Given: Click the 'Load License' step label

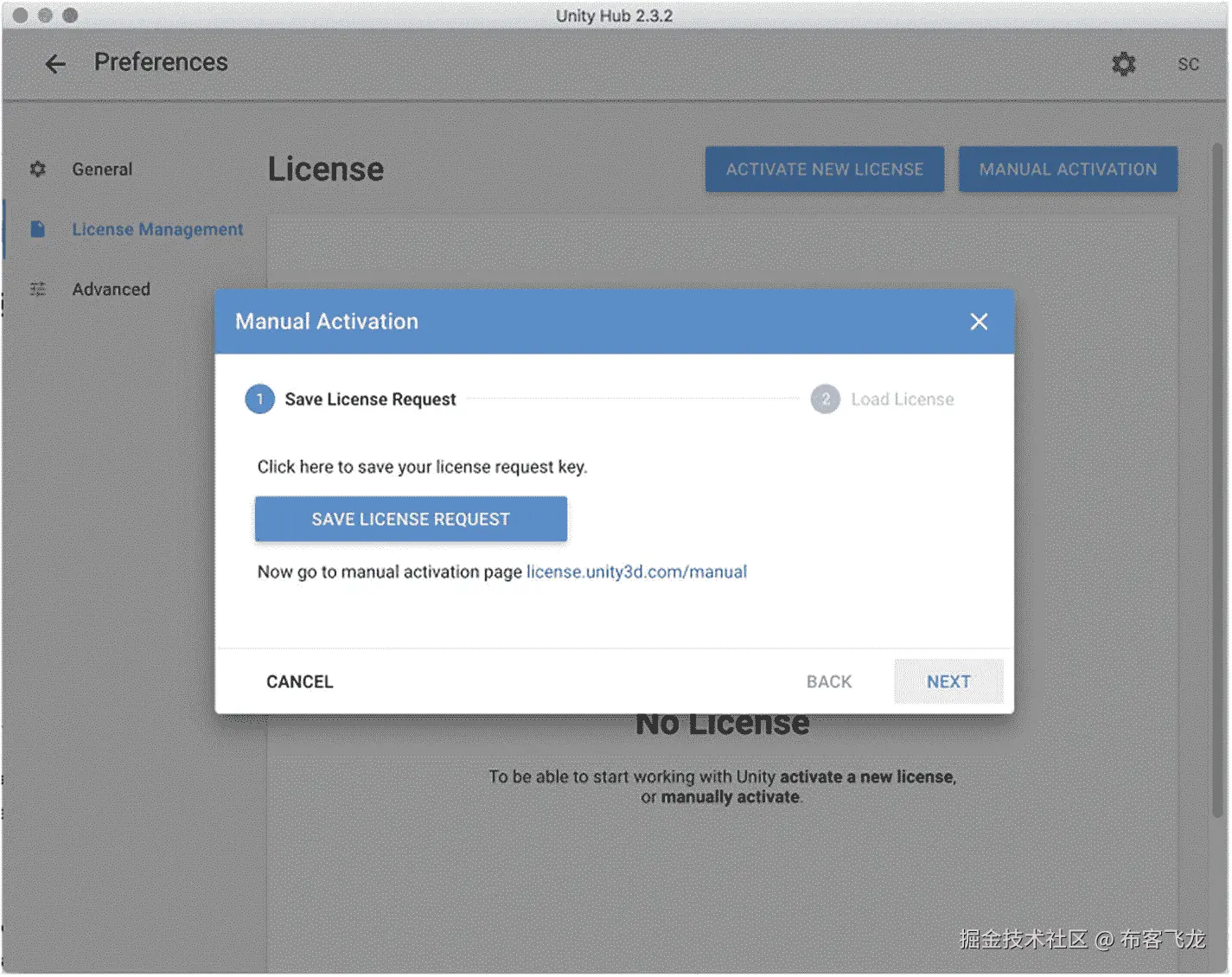Looking at the screenshot, I should pos(903,399).
